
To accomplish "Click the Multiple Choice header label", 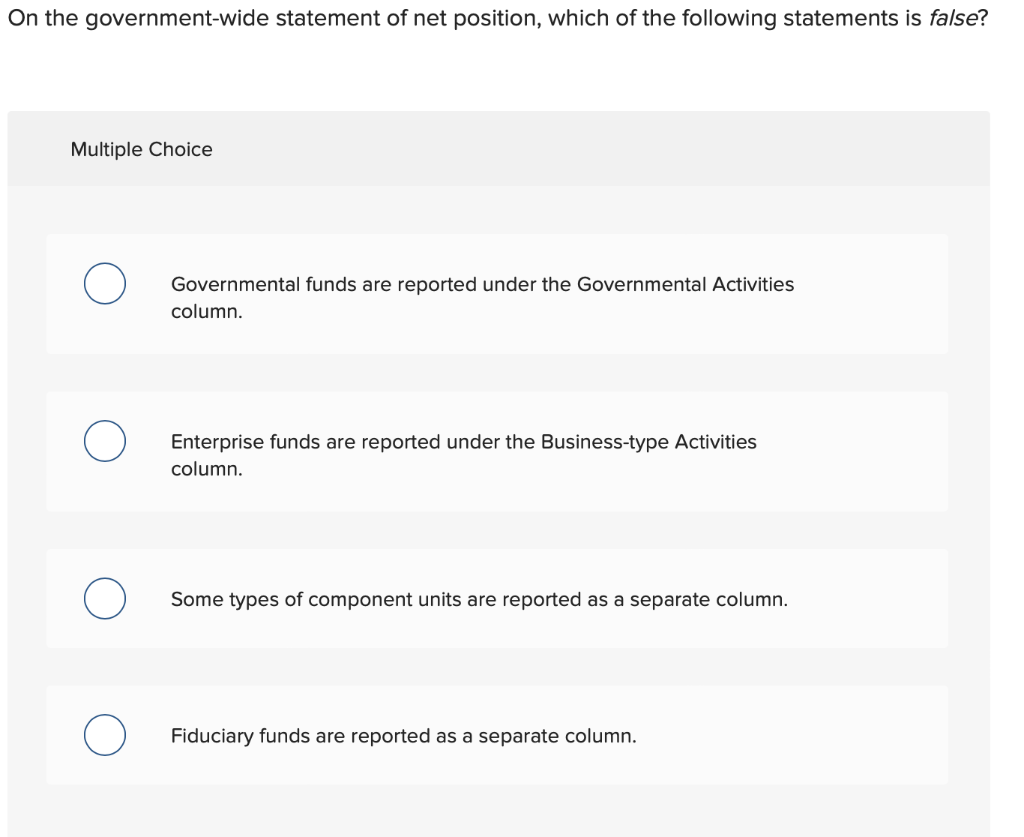I will 142,148.
